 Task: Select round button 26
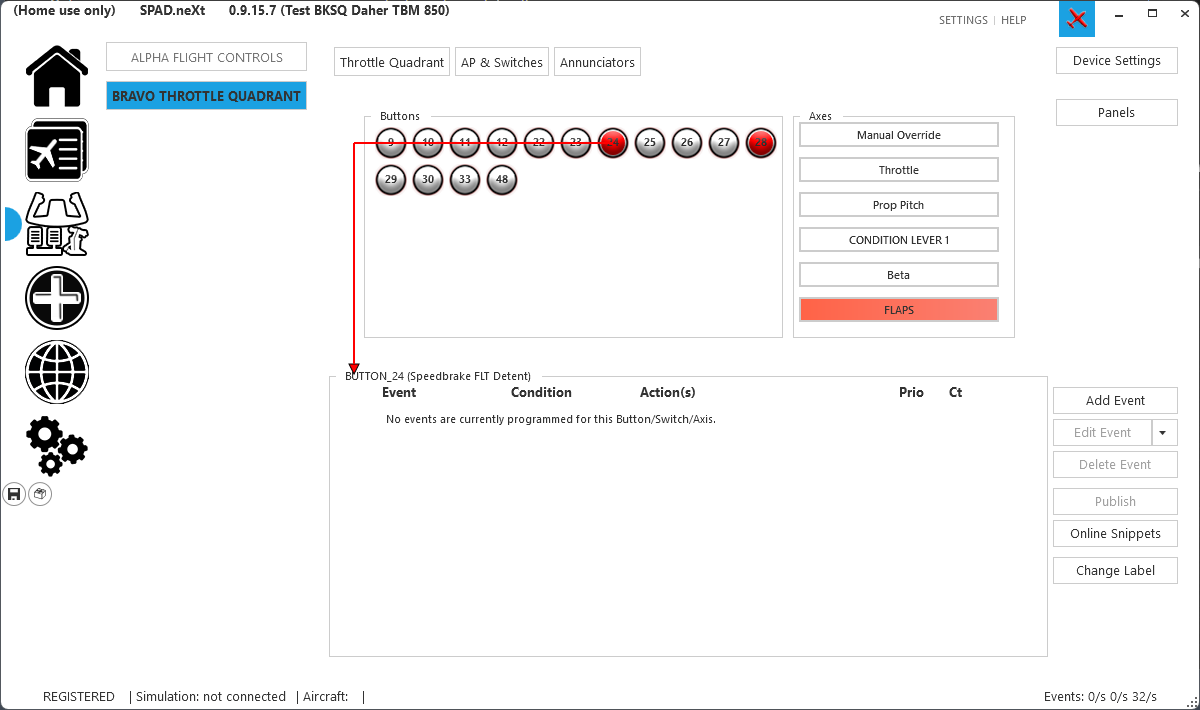coord(687,143)
